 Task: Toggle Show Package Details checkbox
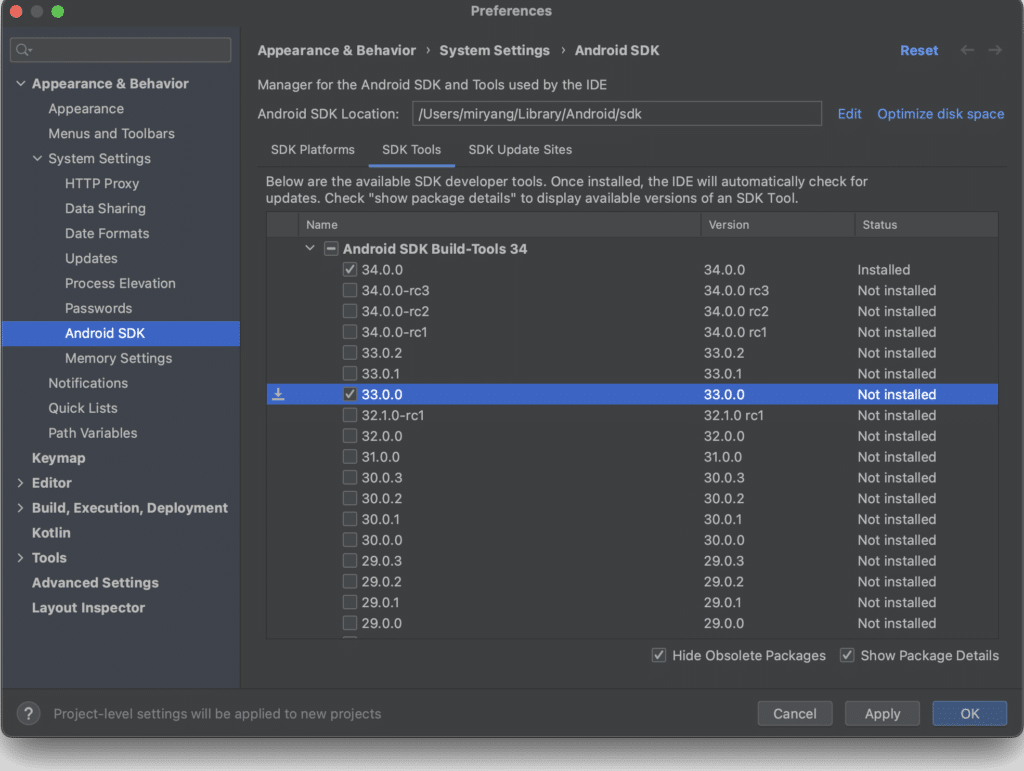coord(847,655)
